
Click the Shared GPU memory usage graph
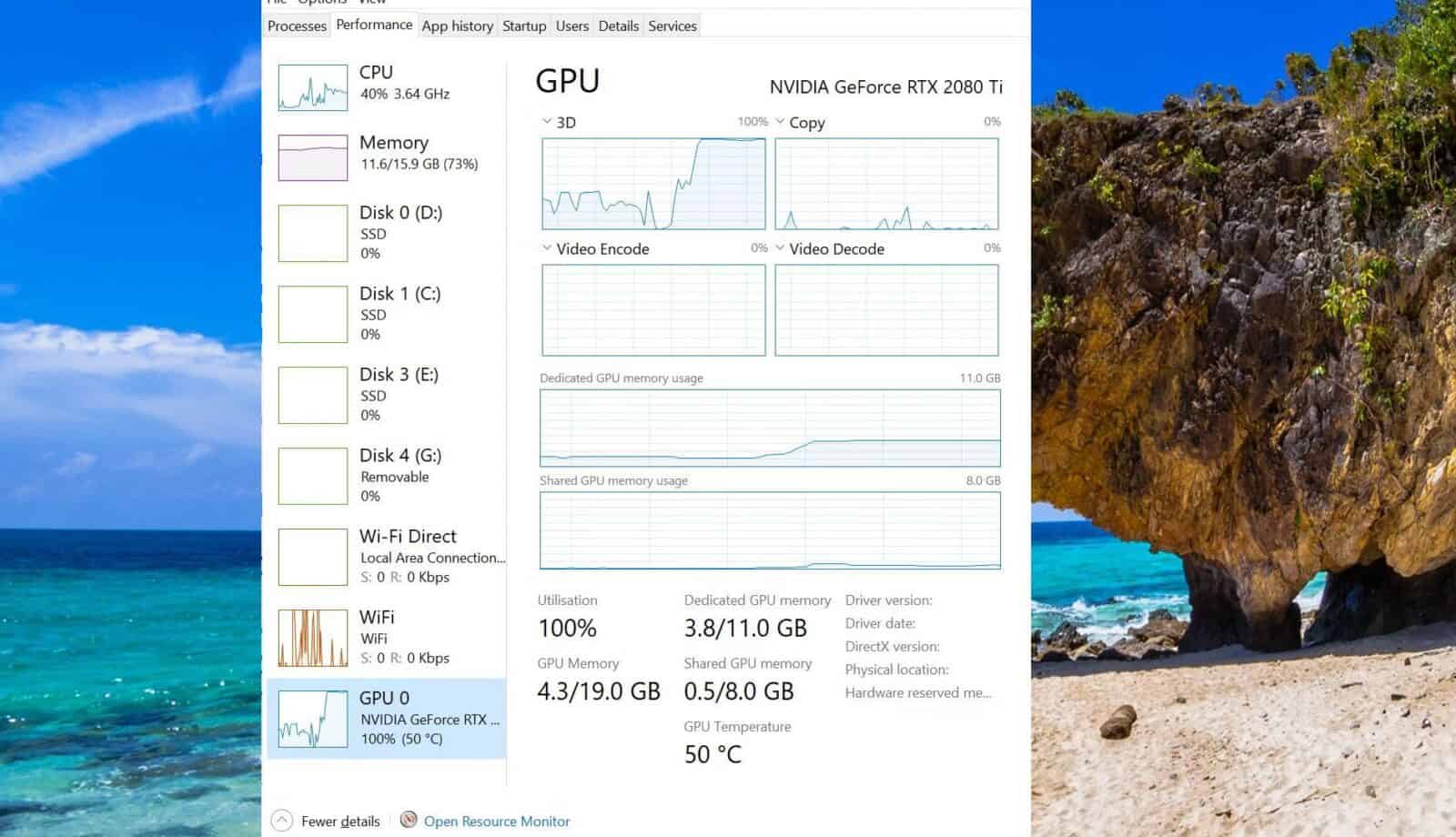click(x=770, y=531)
